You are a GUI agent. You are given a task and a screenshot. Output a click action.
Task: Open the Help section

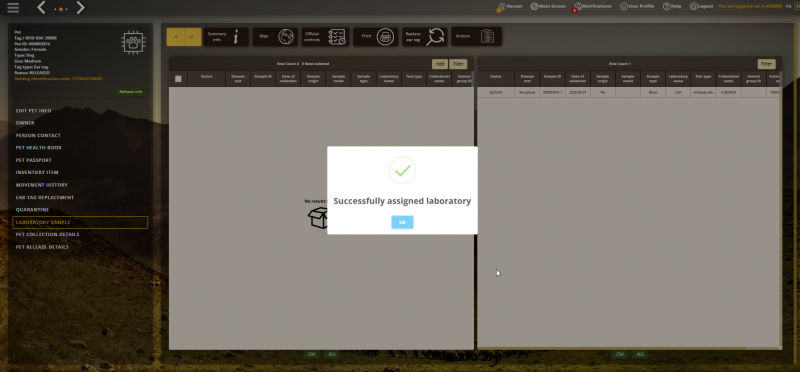tap(671, 7)
